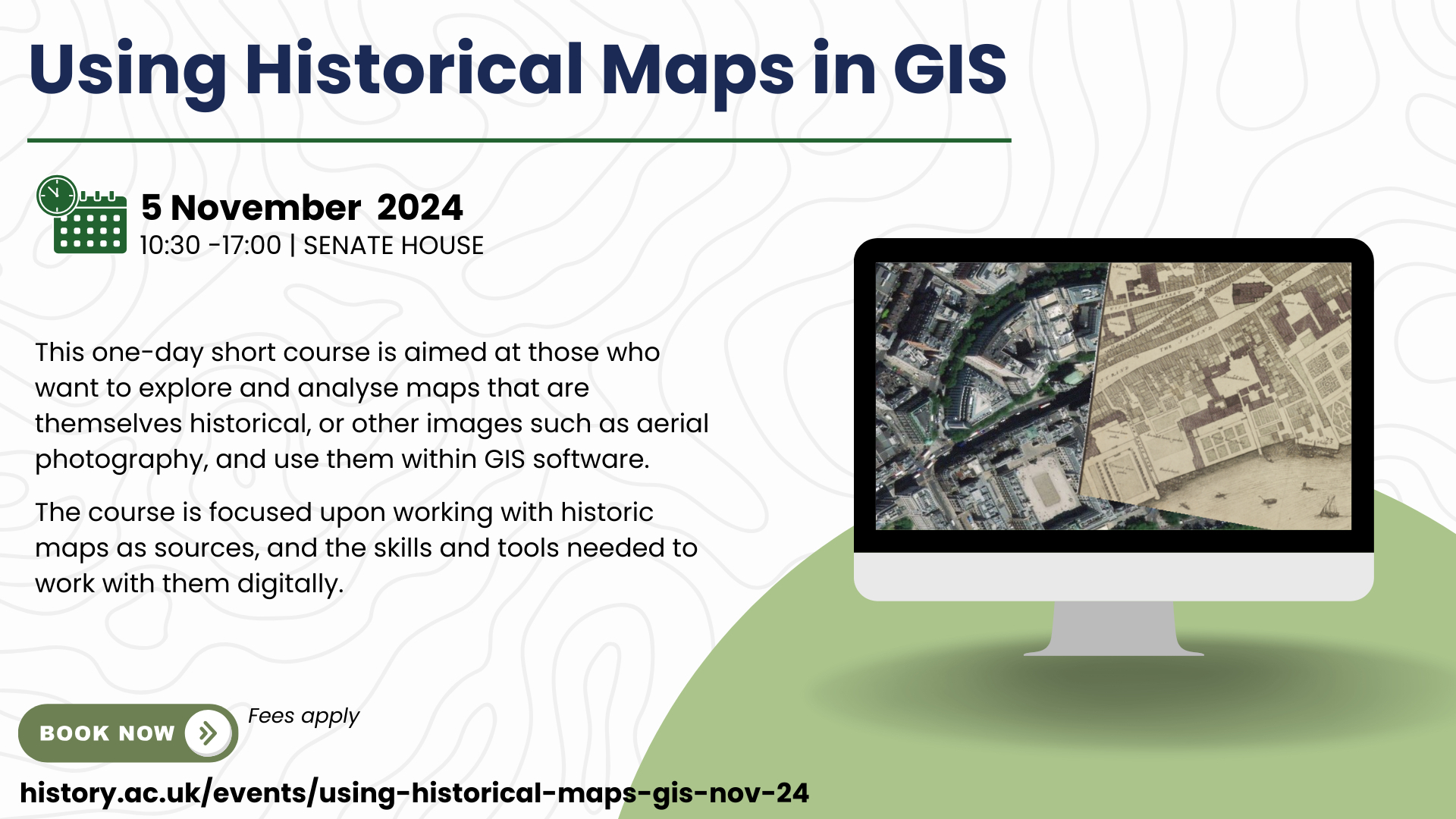Click the green calendar icon

[x=90, y=227]
